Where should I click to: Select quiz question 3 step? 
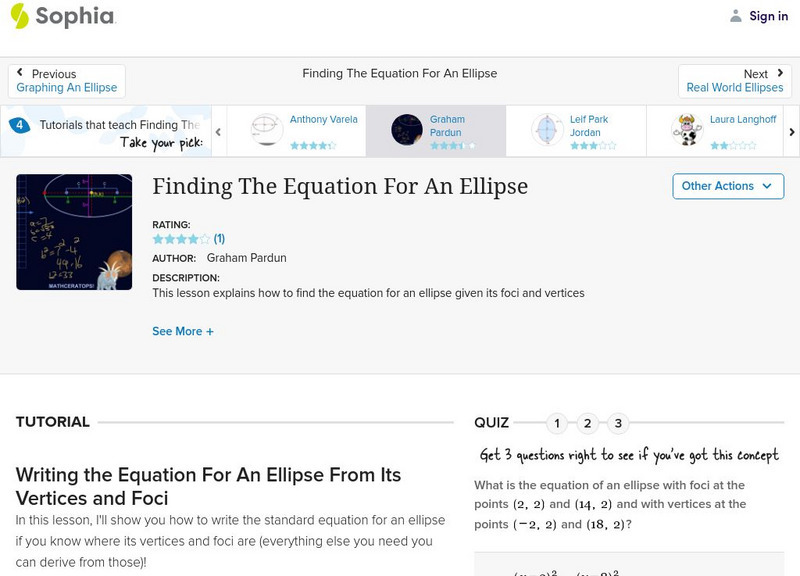[x=617, y=423]
